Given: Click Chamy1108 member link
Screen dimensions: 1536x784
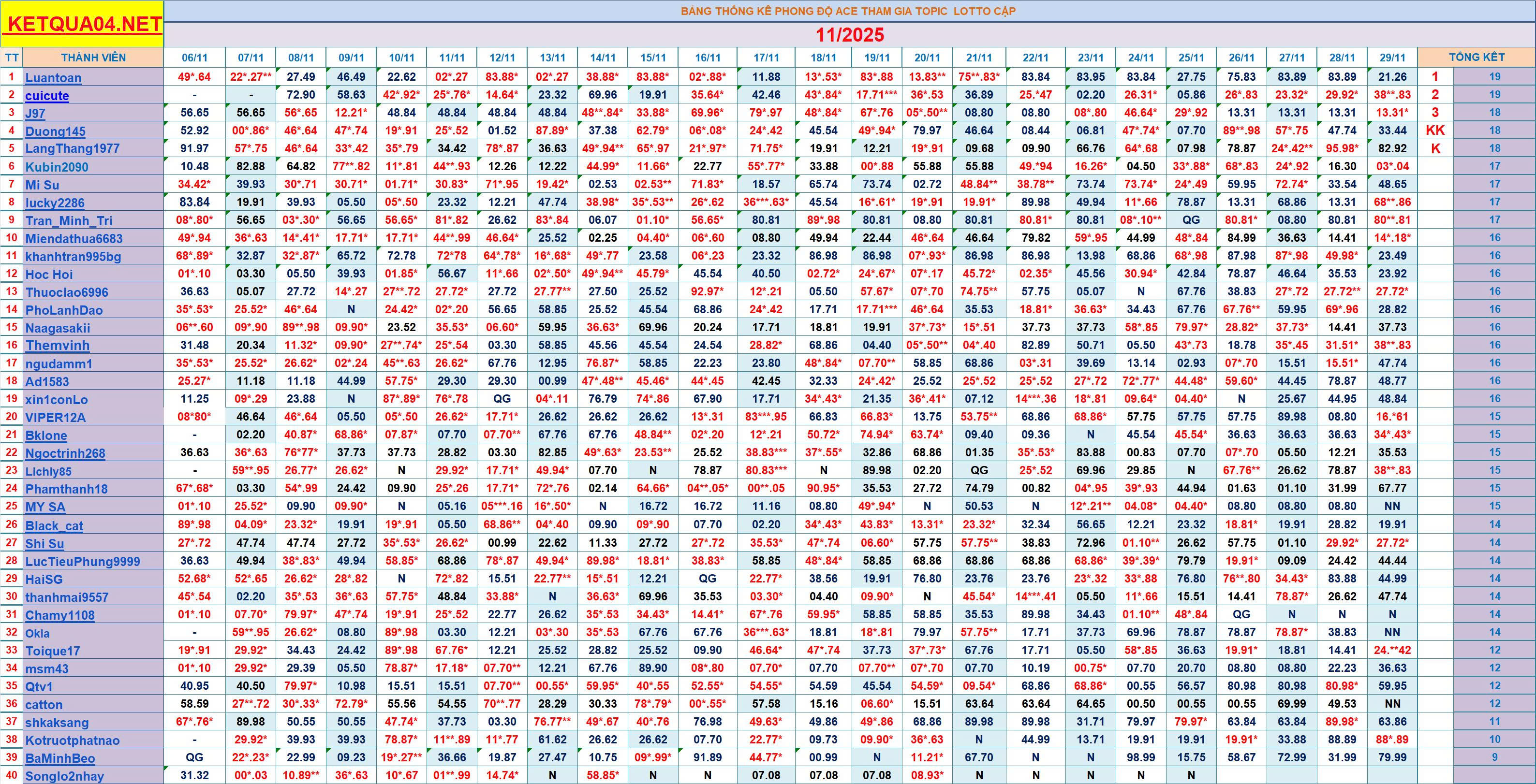Looking at the screenshot, I should click(x=59, y=615).
